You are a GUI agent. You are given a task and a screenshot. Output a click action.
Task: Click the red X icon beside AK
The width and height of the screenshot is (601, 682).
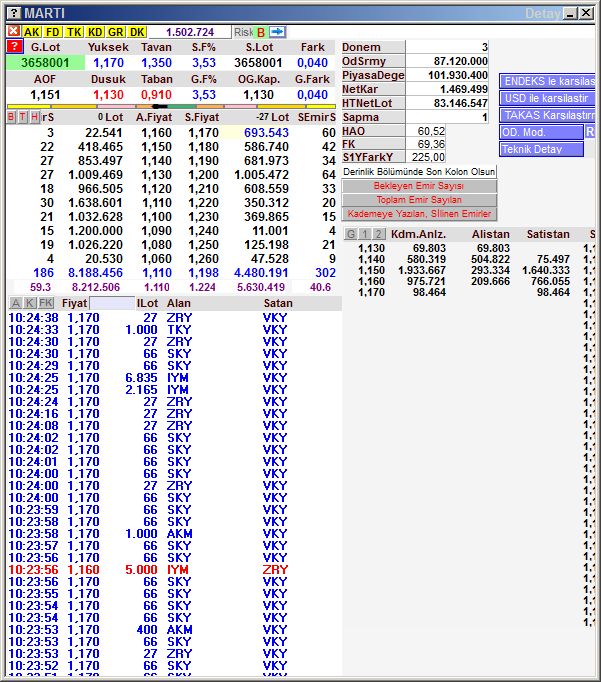[x=14, y=31]
